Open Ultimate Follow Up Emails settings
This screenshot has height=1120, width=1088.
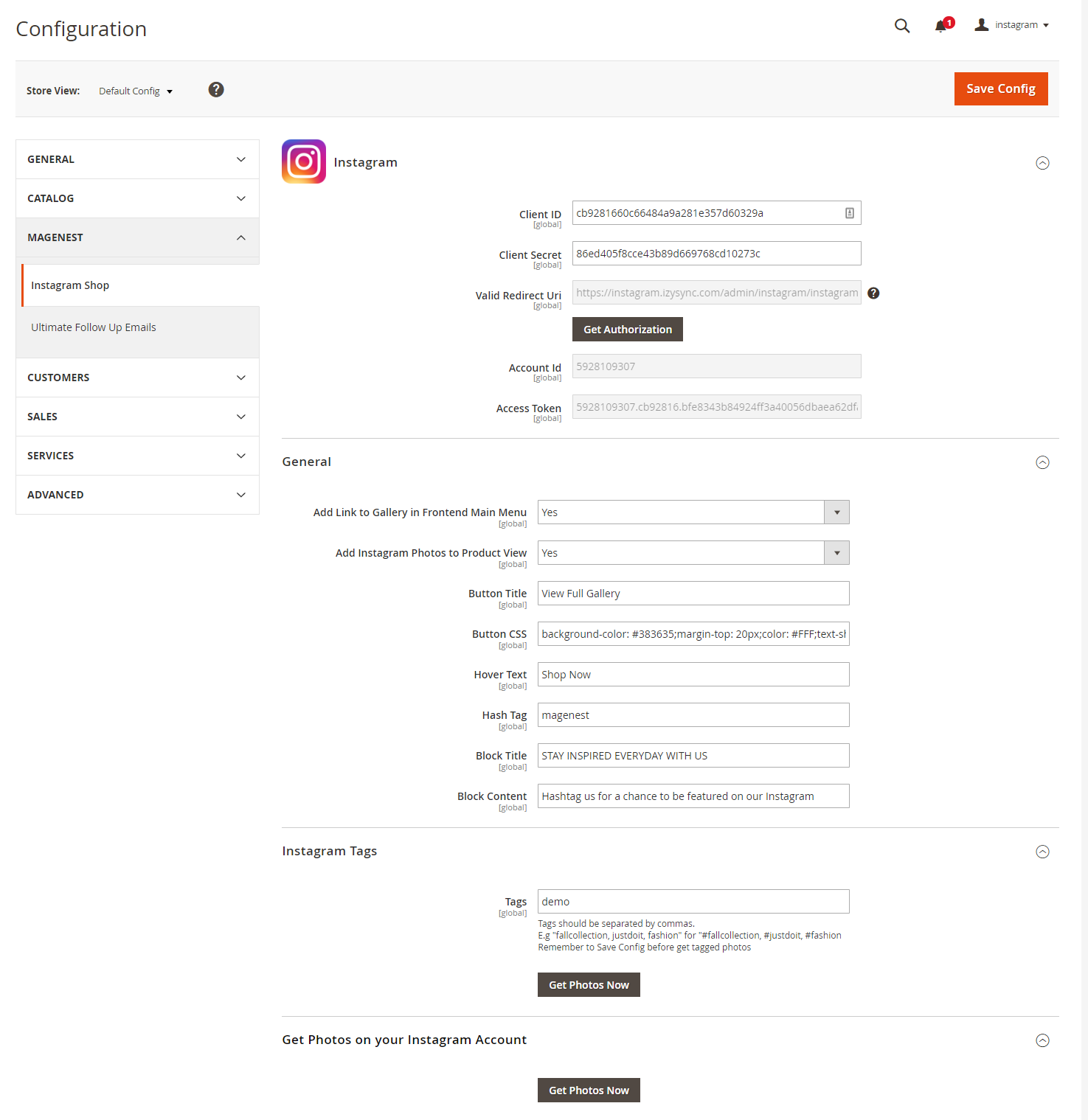(x=94, y=327)
